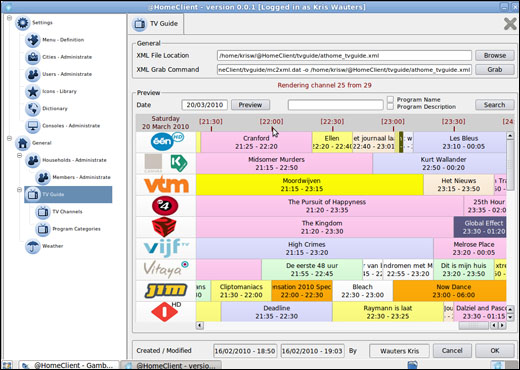Click the Vitaya channel logo
This screenshot has height=370, width=520.
pyautogui.click(x=166, y=269)
